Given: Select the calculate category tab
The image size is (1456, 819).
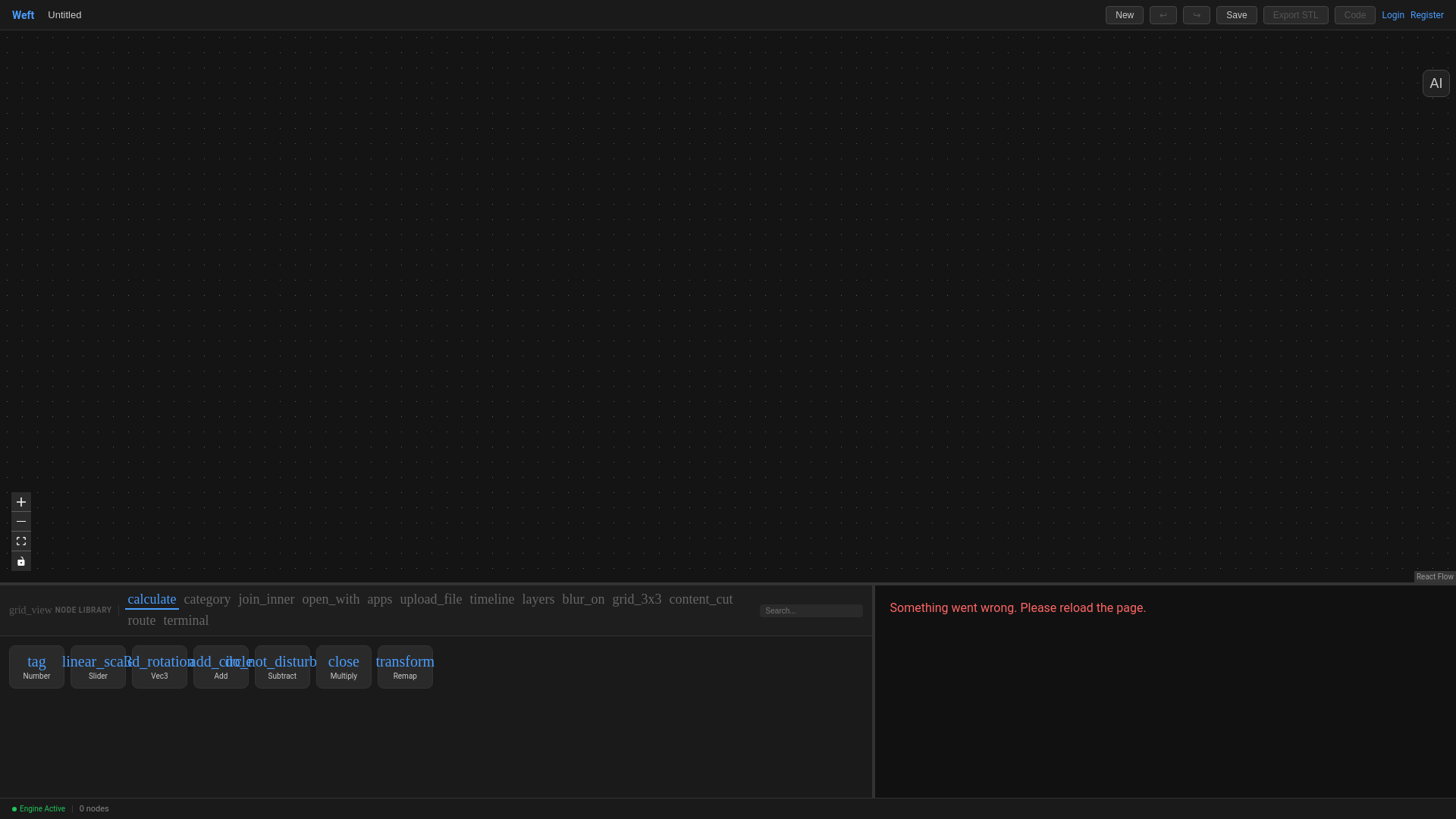Looking at the screenshot, I should tap(152, 599).
